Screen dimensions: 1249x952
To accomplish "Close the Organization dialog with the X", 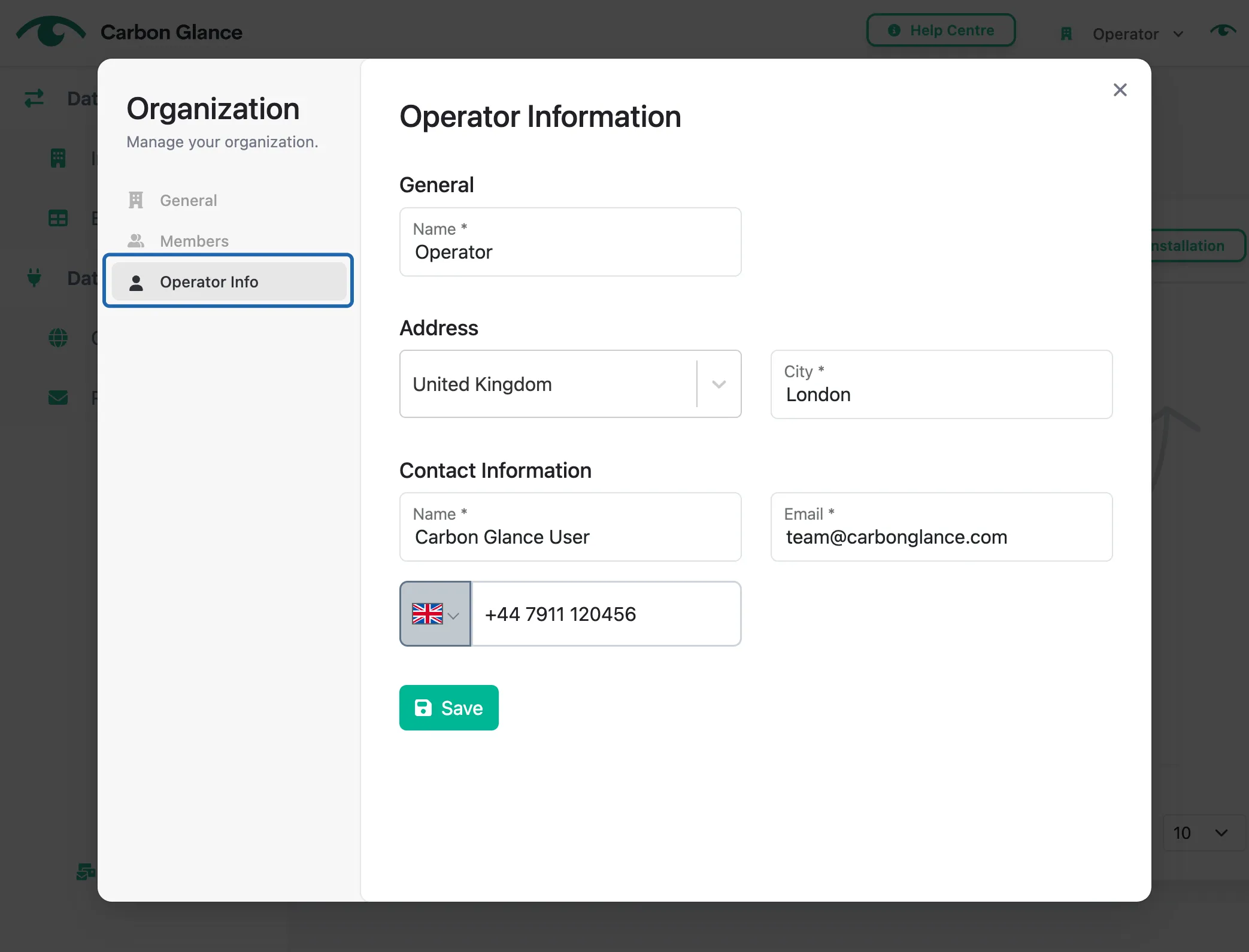I will click(1120, 90).
